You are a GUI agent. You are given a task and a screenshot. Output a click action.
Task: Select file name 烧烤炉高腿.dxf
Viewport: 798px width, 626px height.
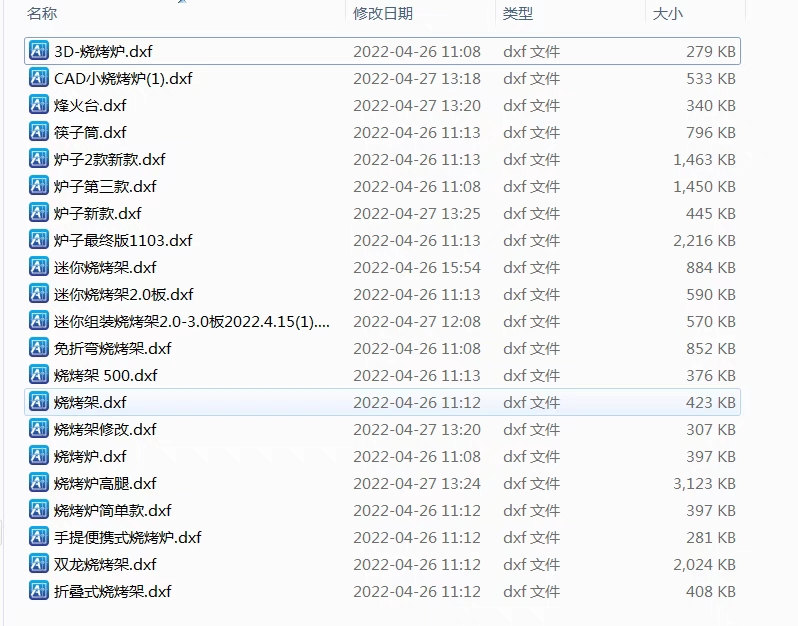point(105,483)
